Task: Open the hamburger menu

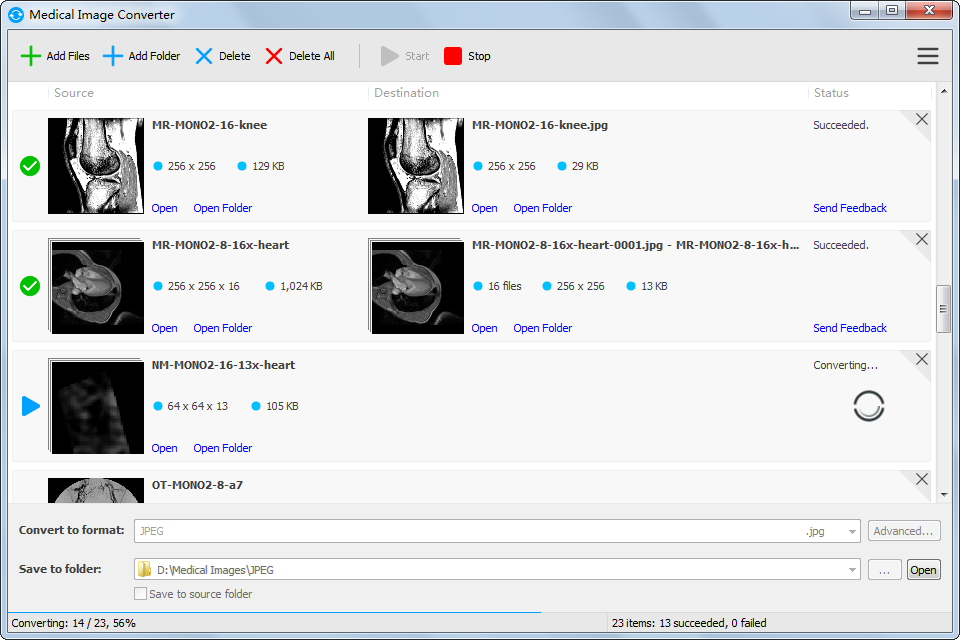Action: (x=927, y=56)
